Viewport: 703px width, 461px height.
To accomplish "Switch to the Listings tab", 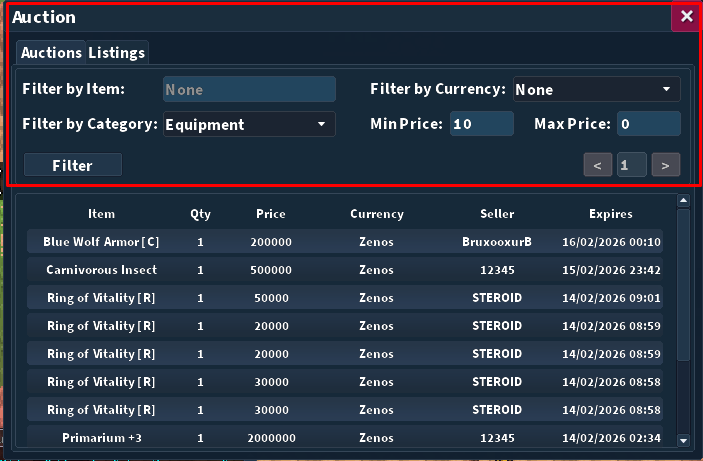I will click(116, 52).
